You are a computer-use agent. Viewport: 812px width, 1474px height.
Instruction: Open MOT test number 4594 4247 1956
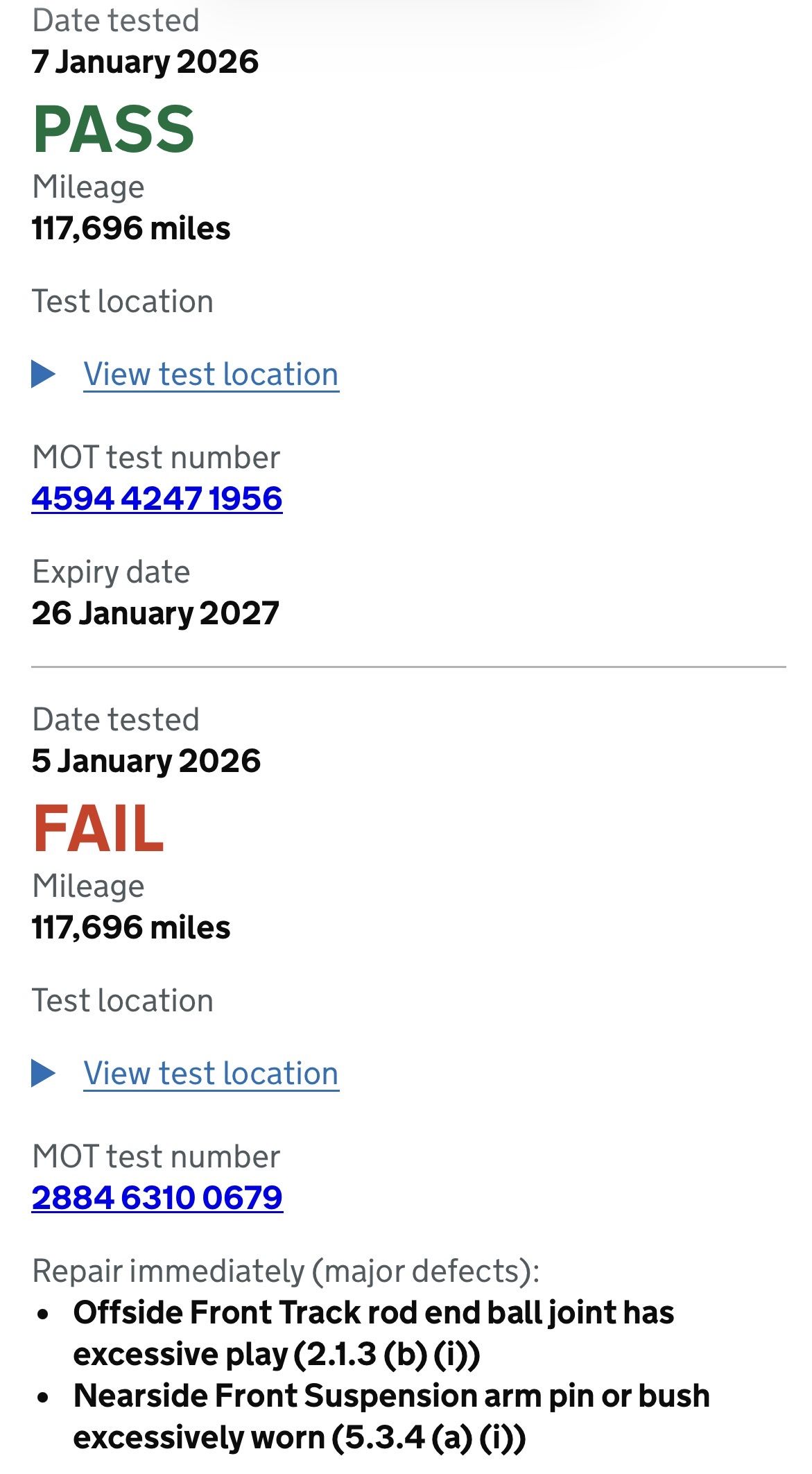tap(157, 499)
